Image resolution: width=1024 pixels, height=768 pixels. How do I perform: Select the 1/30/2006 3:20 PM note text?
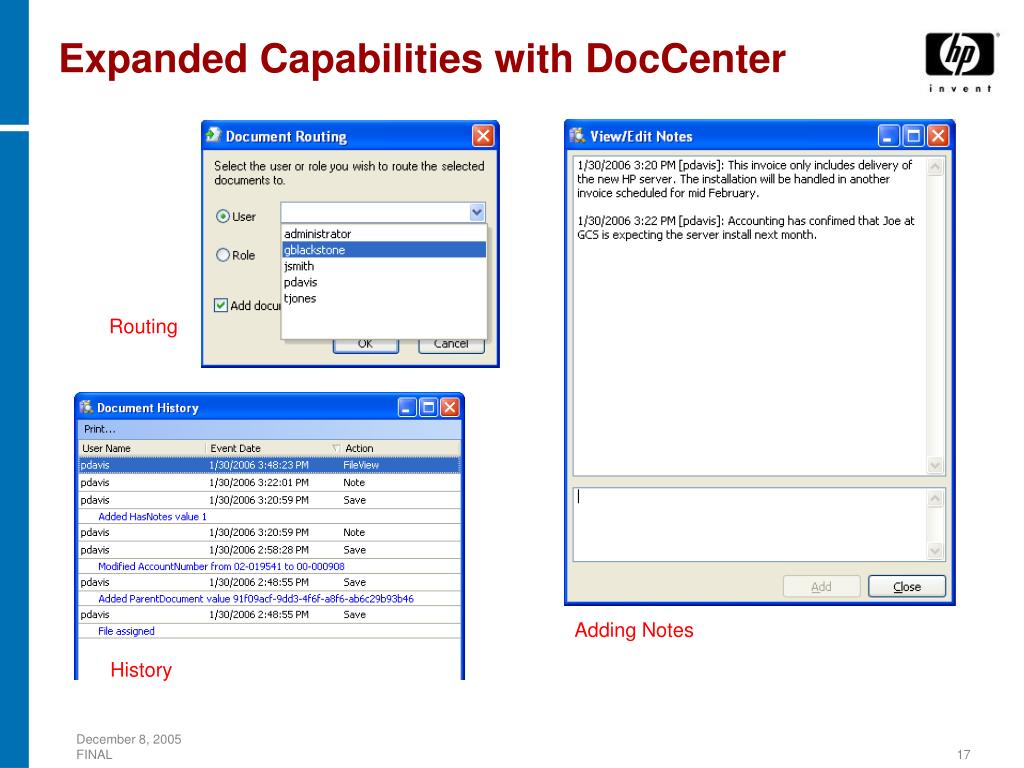pos(744,179)
